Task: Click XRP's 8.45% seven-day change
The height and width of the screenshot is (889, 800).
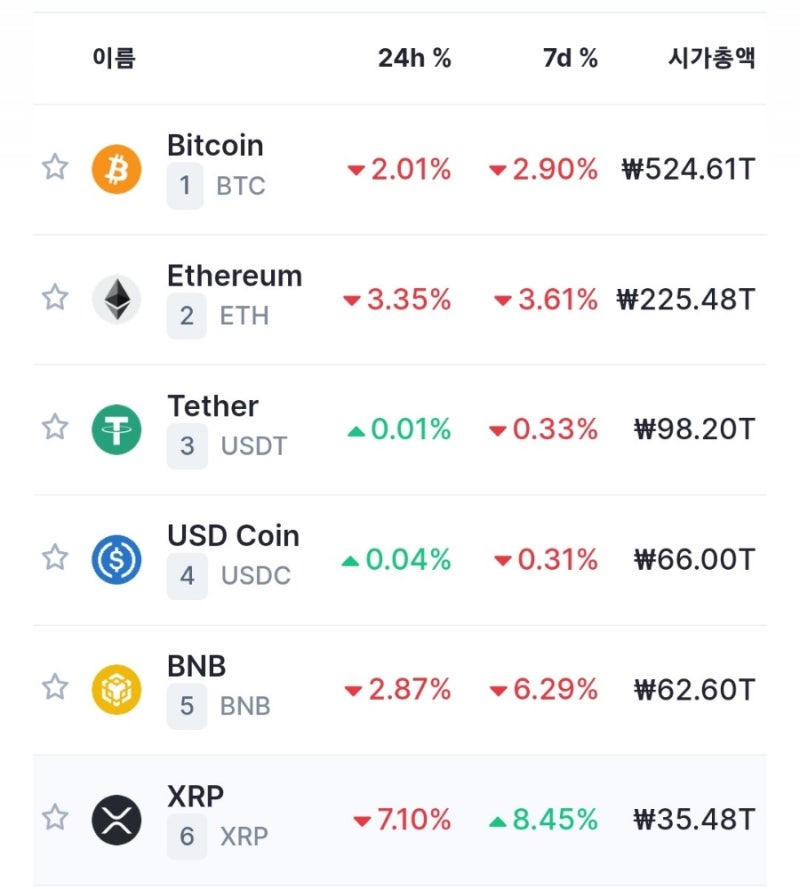Action: pyautogui.click(x=543, y=819)
